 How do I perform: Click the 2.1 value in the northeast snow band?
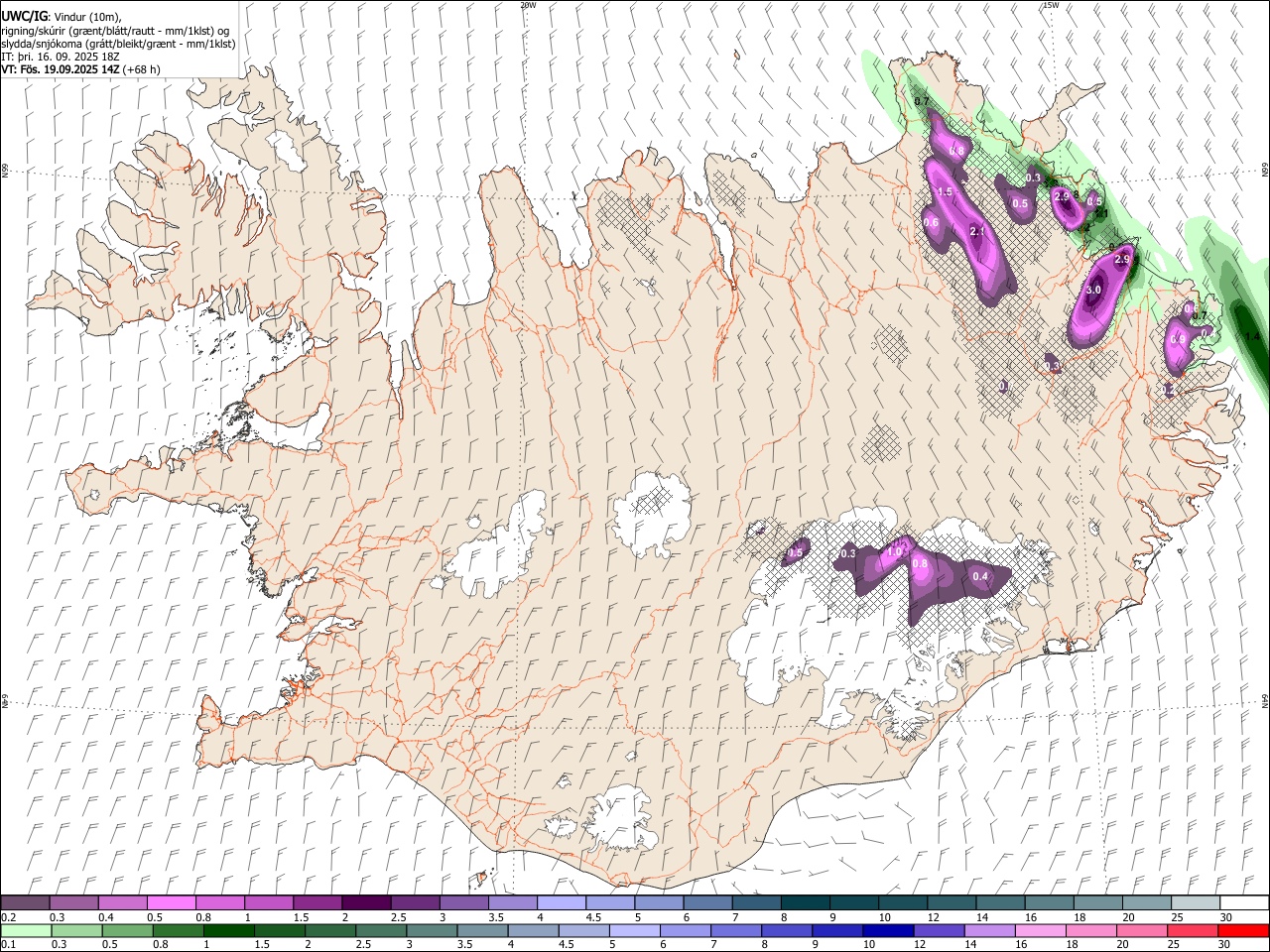coord(977,231)
